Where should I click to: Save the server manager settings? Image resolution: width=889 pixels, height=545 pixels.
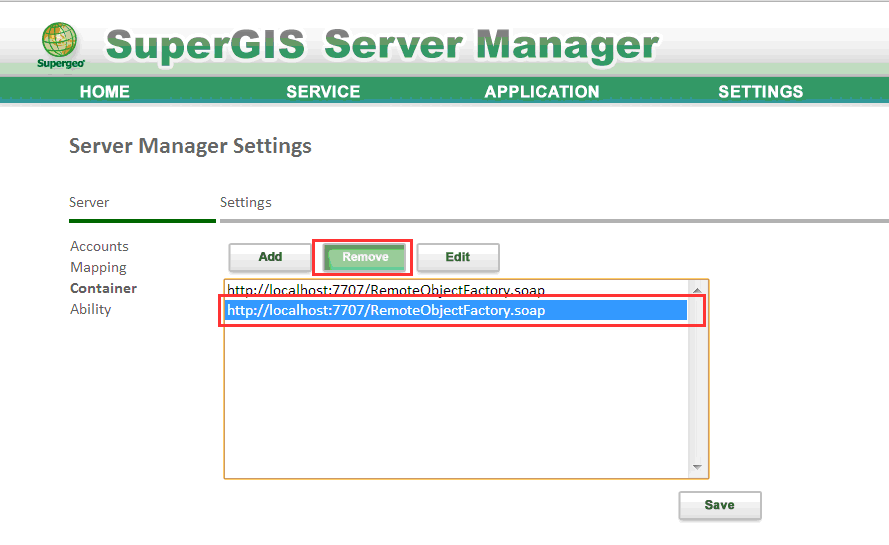pyautogui.click(x=719, y=505)
